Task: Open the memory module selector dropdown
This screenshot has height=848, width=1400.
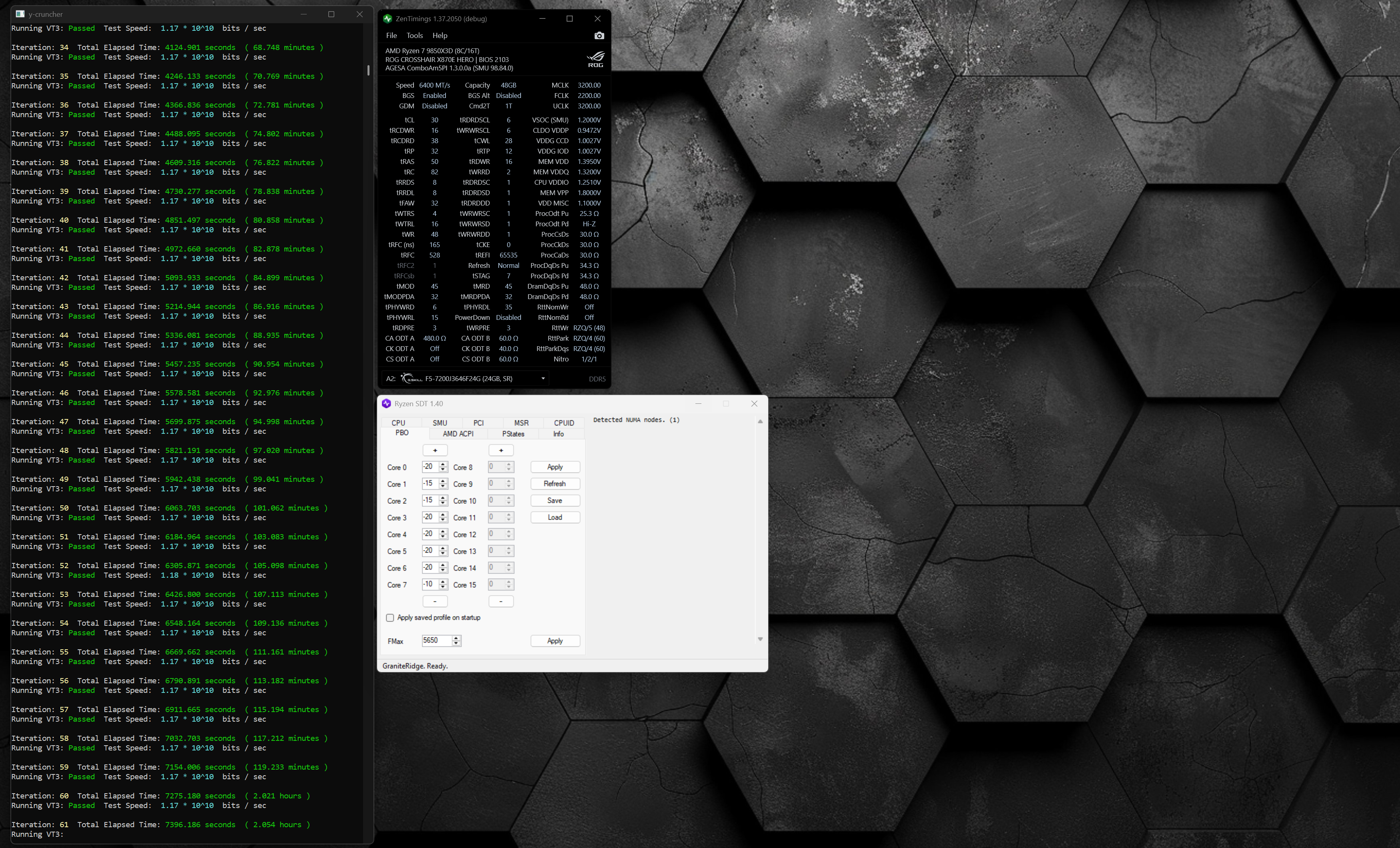Action: tap(543, 378)
